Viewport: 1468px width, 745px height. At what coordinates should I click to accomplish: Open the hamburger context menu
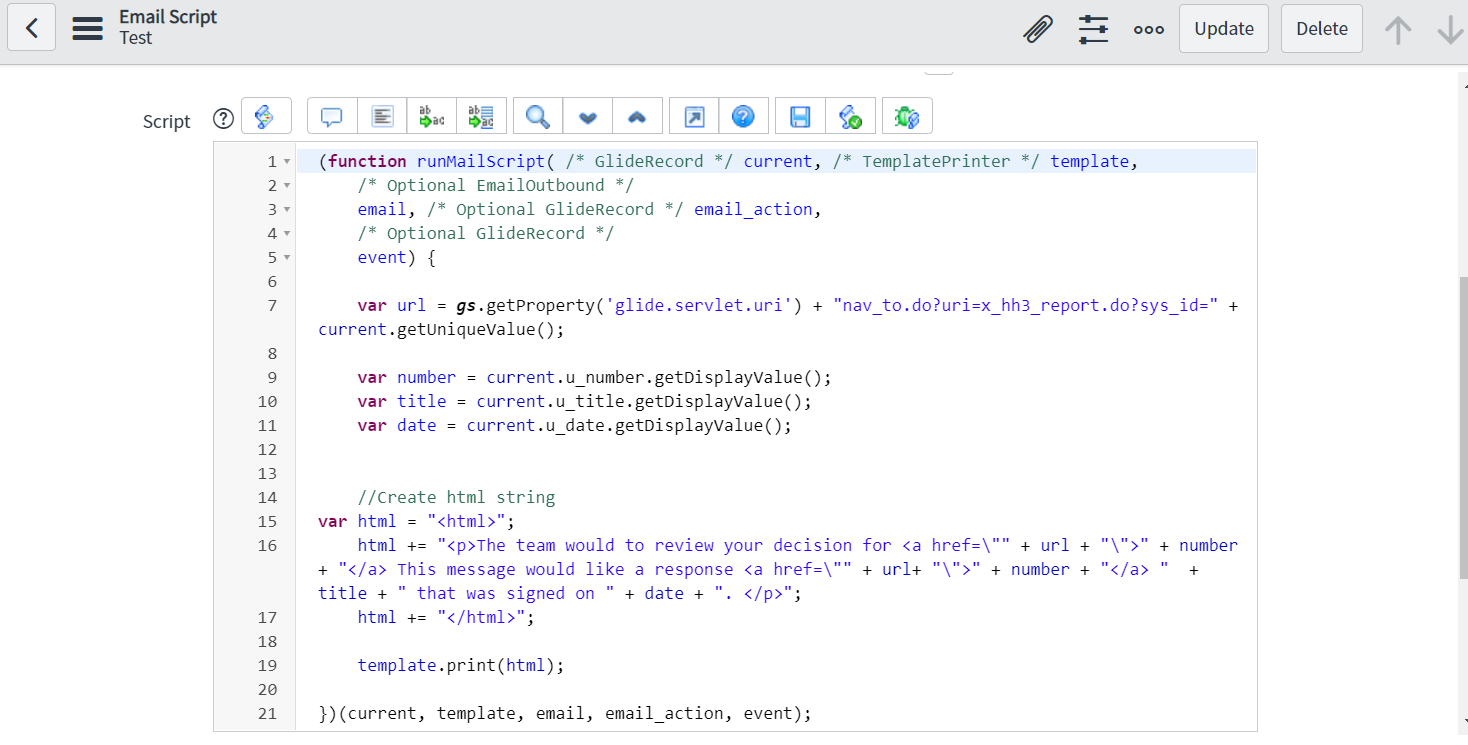coord(88,28)
